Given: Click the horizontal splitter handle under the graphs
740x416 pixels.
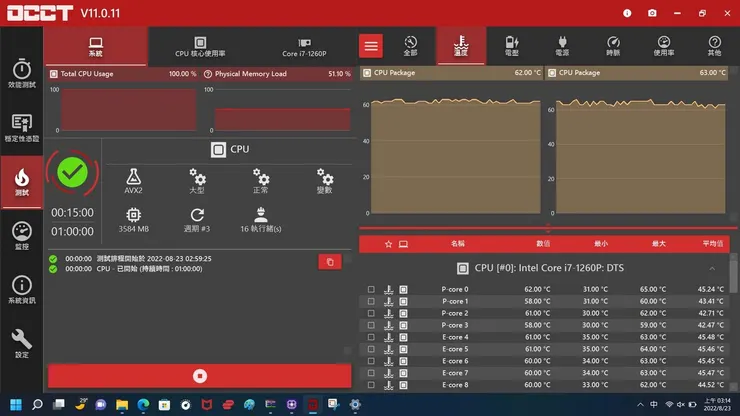Looking at the screenshot, I should [548, 228].
